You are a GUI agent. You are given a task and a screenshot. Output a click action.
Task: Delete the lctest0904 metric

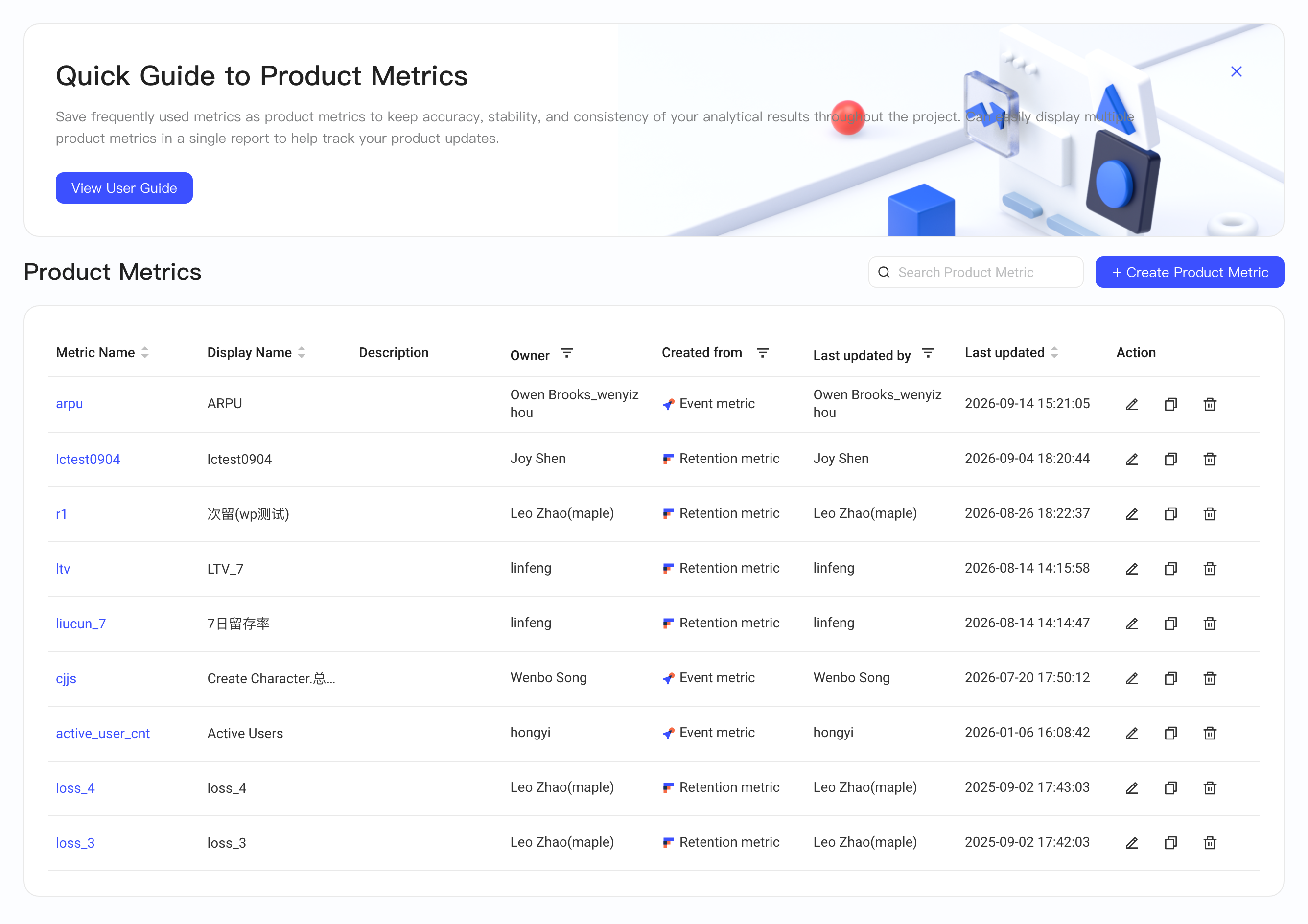pyautogui.click(x=1210, y=459)
